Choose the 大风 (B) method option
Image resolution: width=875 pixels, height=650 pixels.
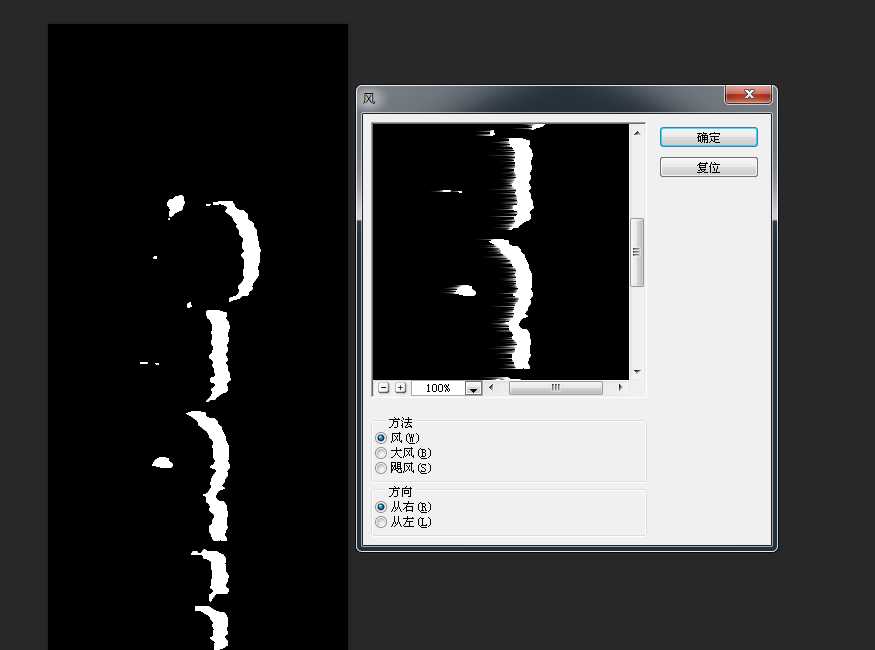(x=381, y=453)
